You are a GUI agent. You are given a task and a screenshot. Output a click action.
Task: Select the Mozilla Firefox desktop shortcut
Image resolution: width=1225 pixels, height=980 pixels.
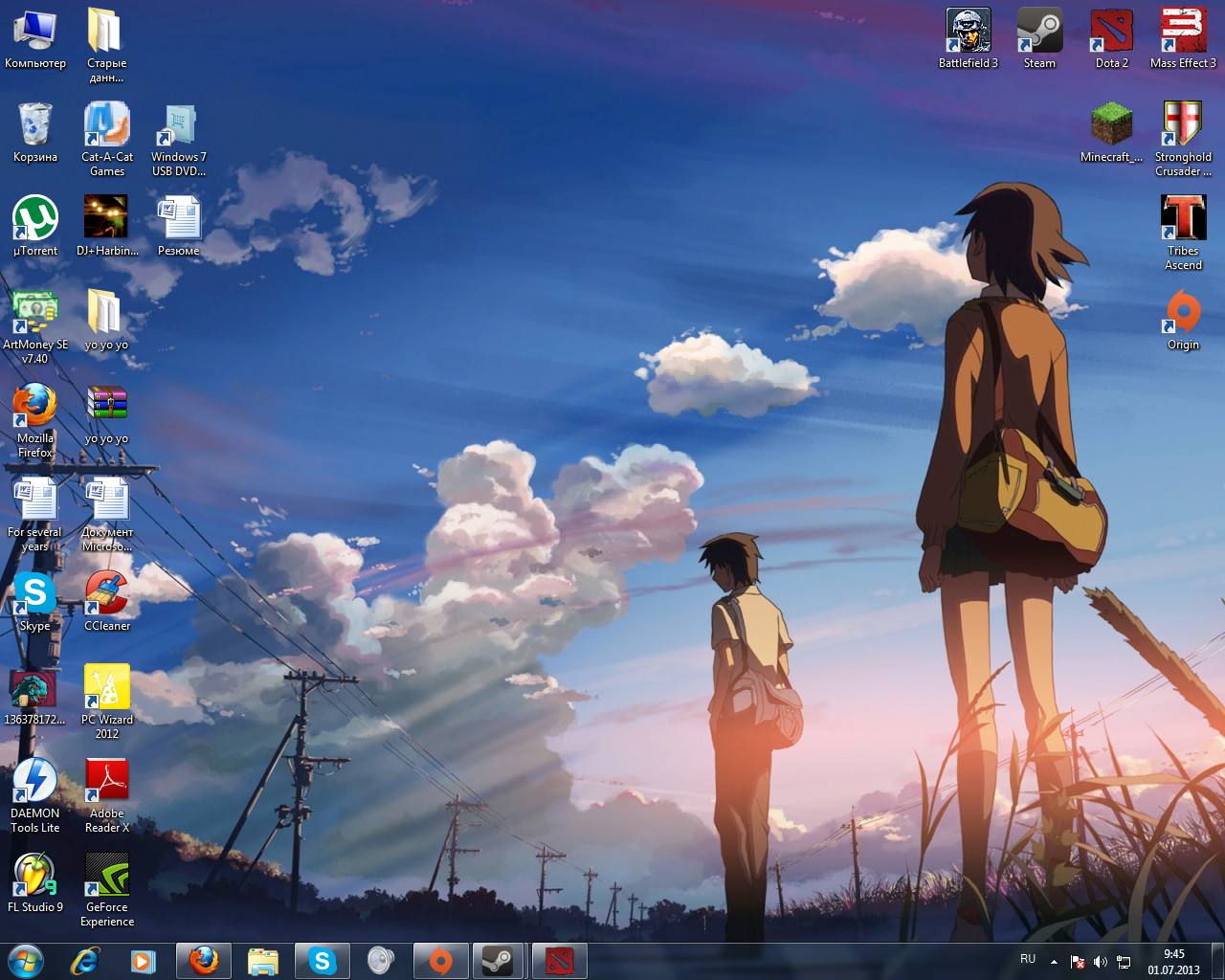point(35,421)
